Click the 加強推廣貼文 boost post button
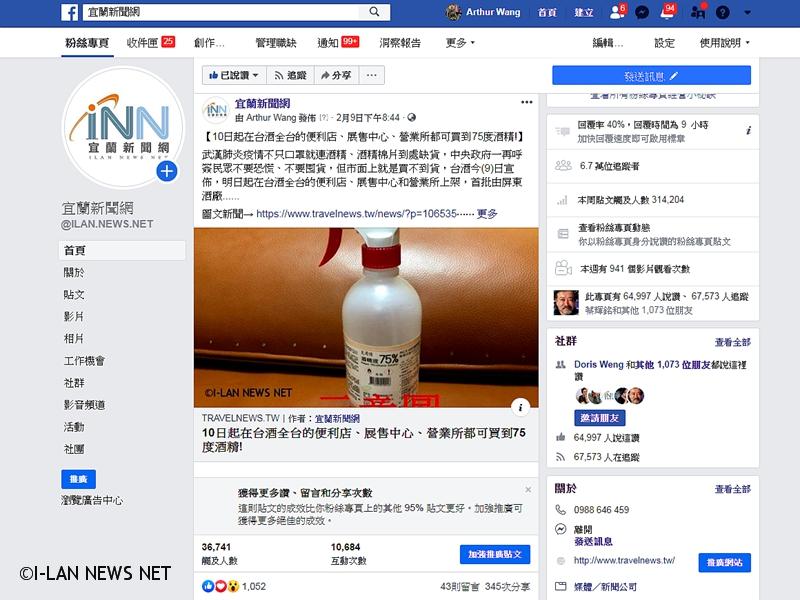The width and height of the screenshot is (800, 600). click(x=496, y=554)
